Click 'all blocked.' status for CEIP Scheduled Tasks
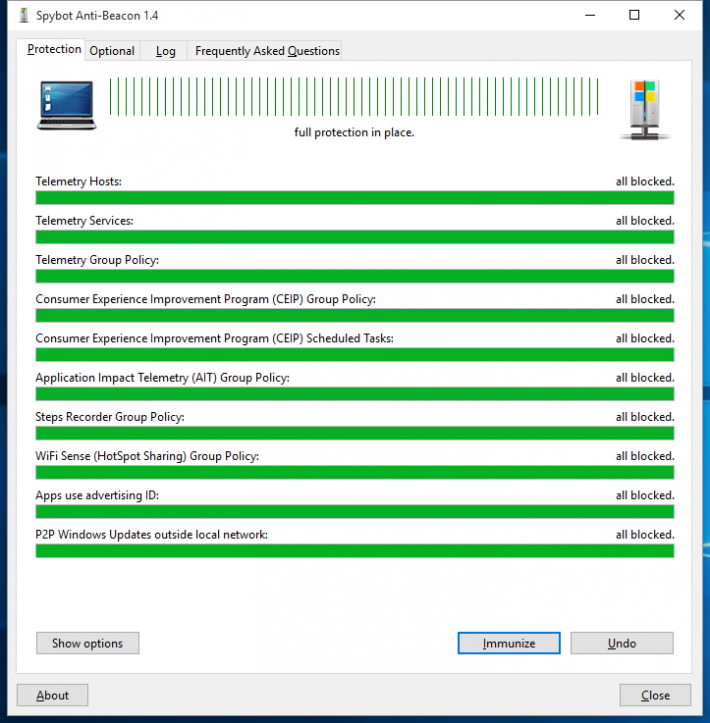The width and height of the screenshot is (710, 723). point(645,338)
